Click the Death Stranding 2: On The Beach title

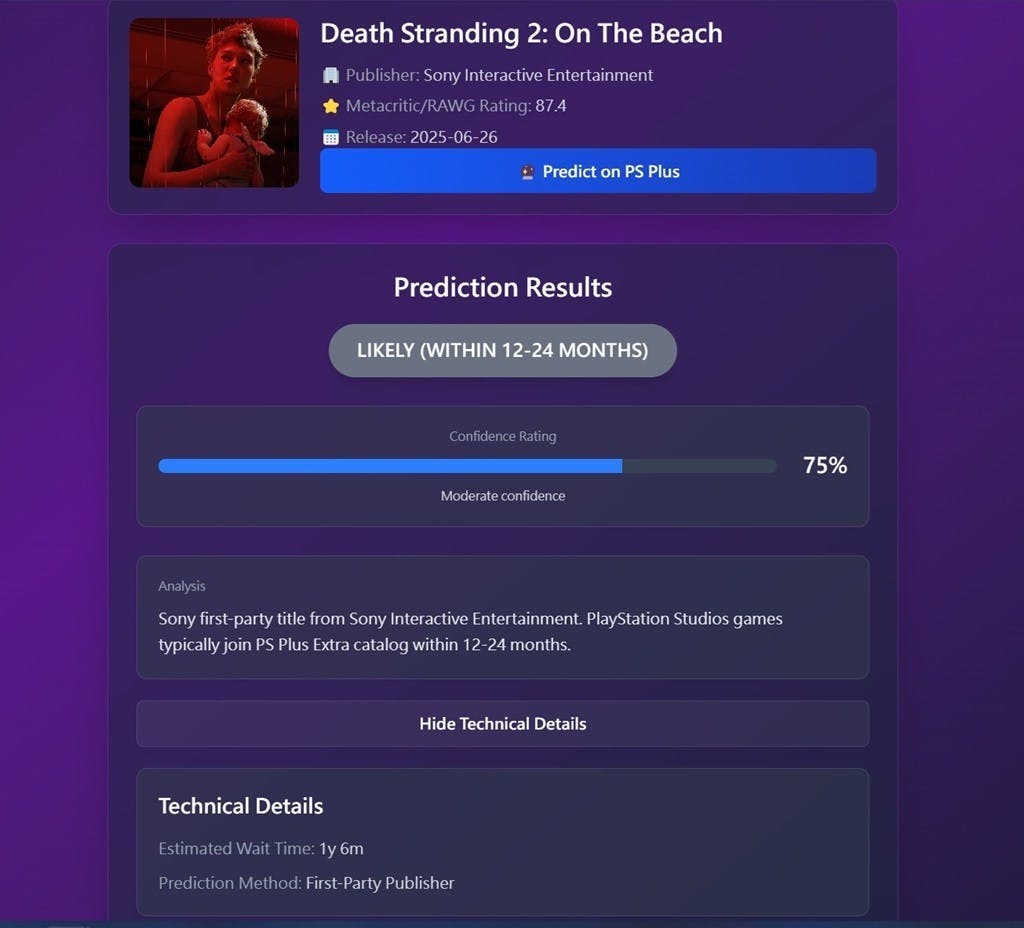(521, 33)
